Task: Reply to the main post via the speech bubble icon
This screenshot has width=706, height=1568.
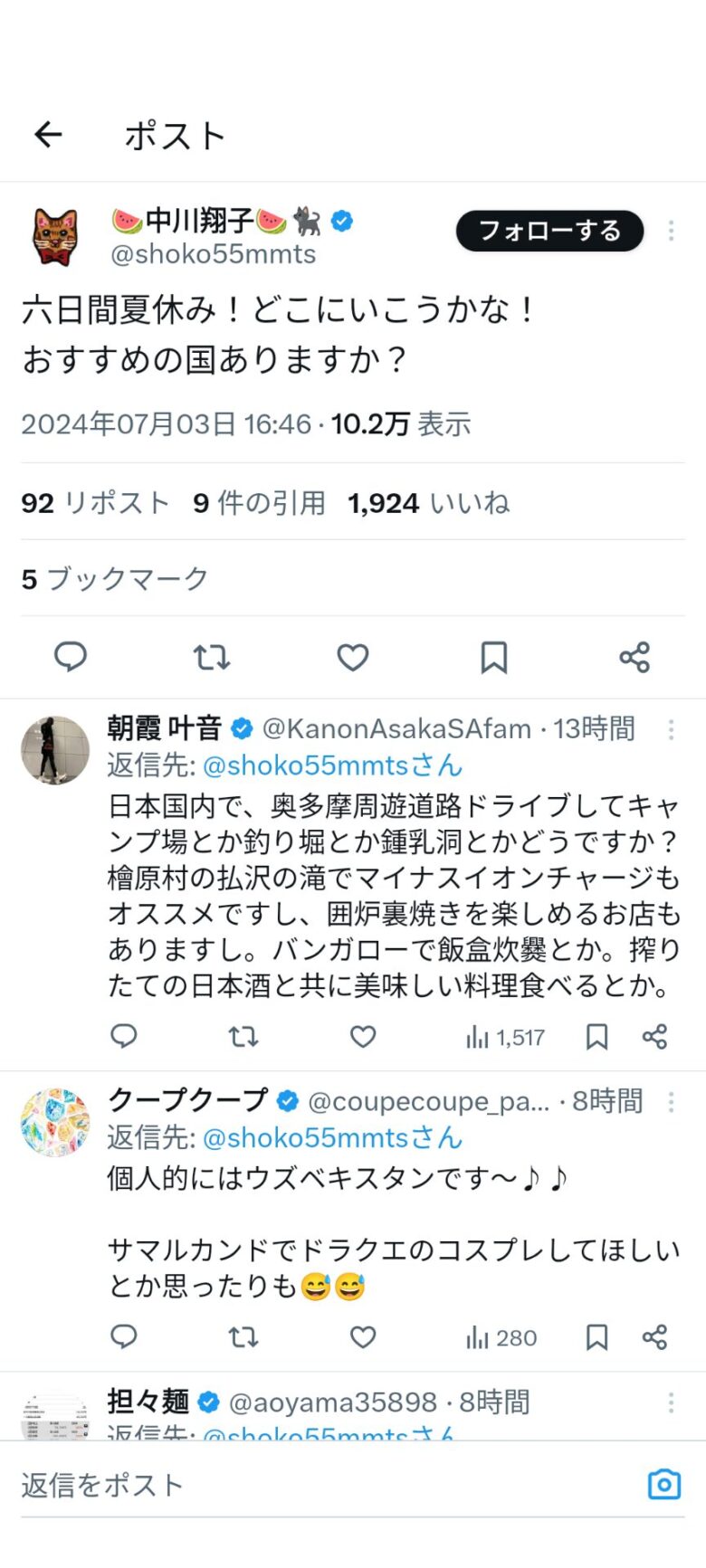Action: (71, 657)
